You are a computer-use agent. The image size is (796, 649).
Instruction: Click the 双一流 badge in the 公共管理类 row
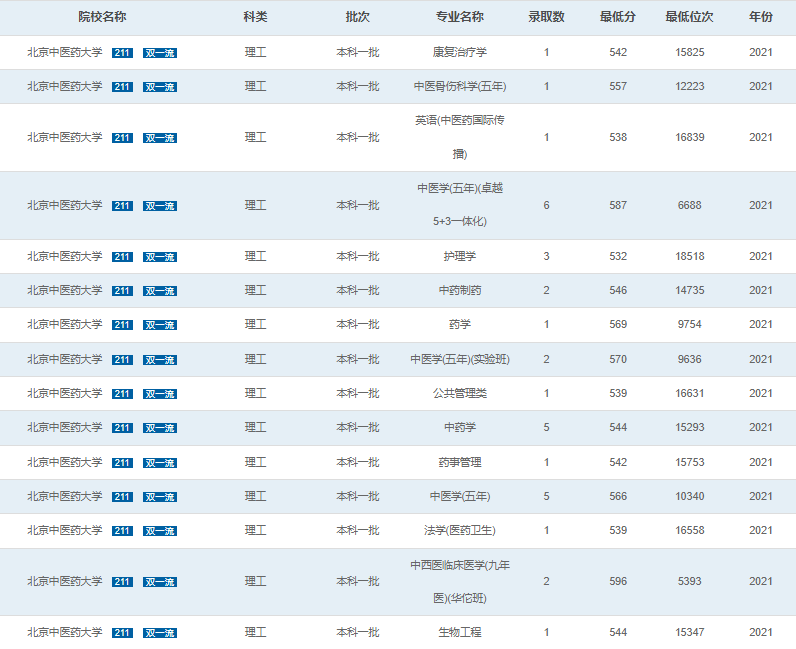tap(160, 394)
